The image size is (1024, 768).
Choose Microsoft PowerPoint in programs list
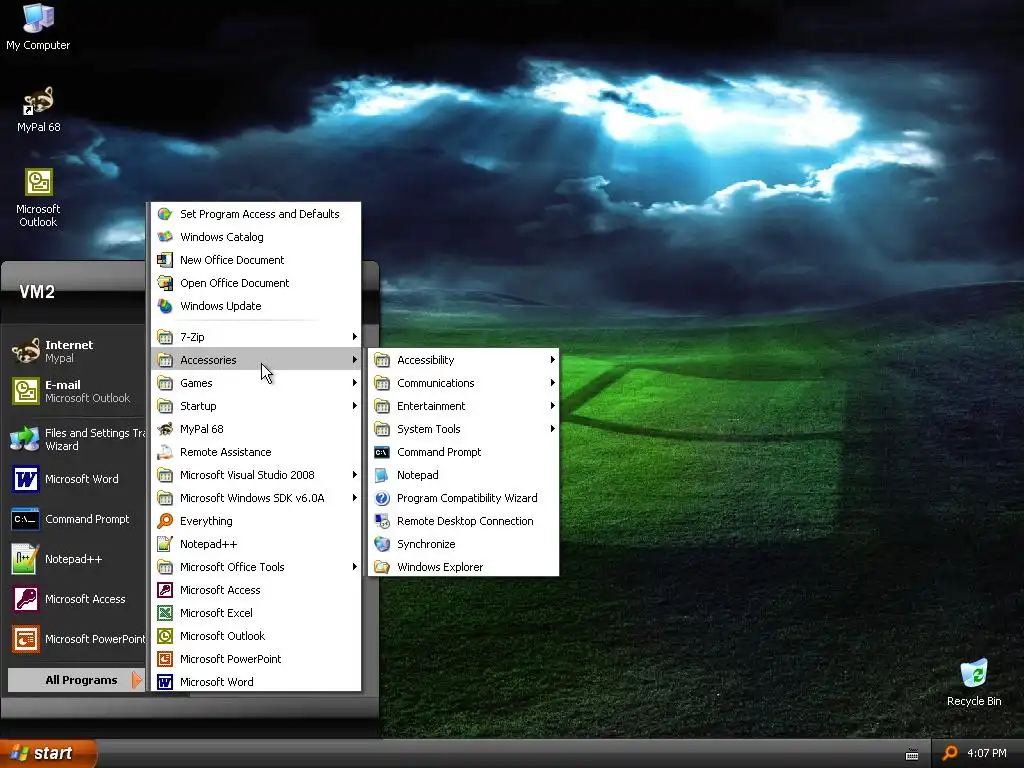[x=256, y=658]
